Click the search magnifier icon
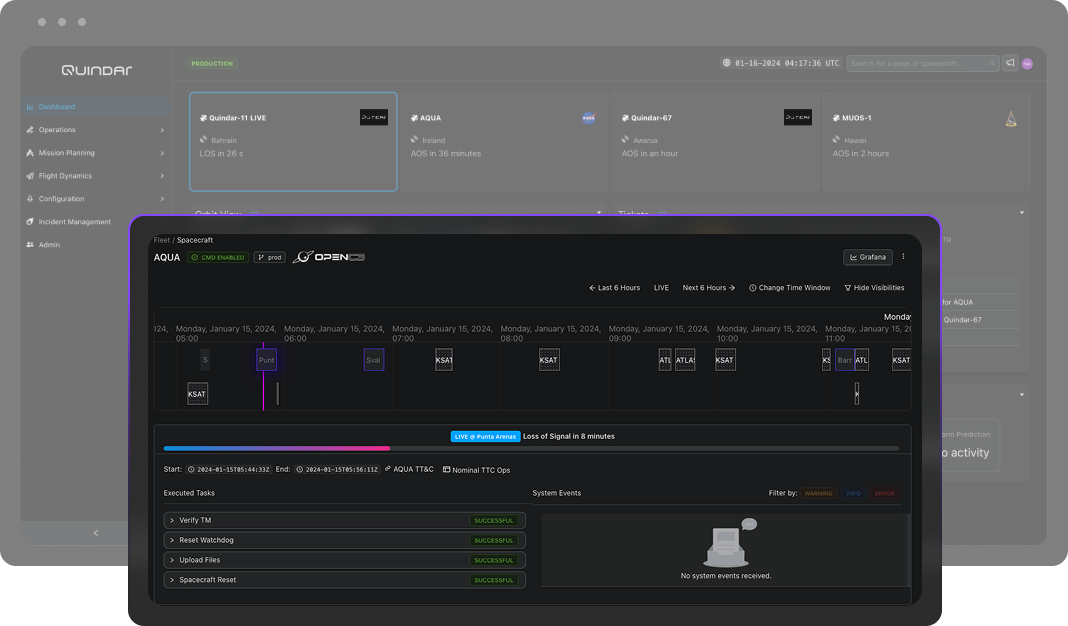The image size is (1068, 626). pyautogui.click(x=992, y=63)
